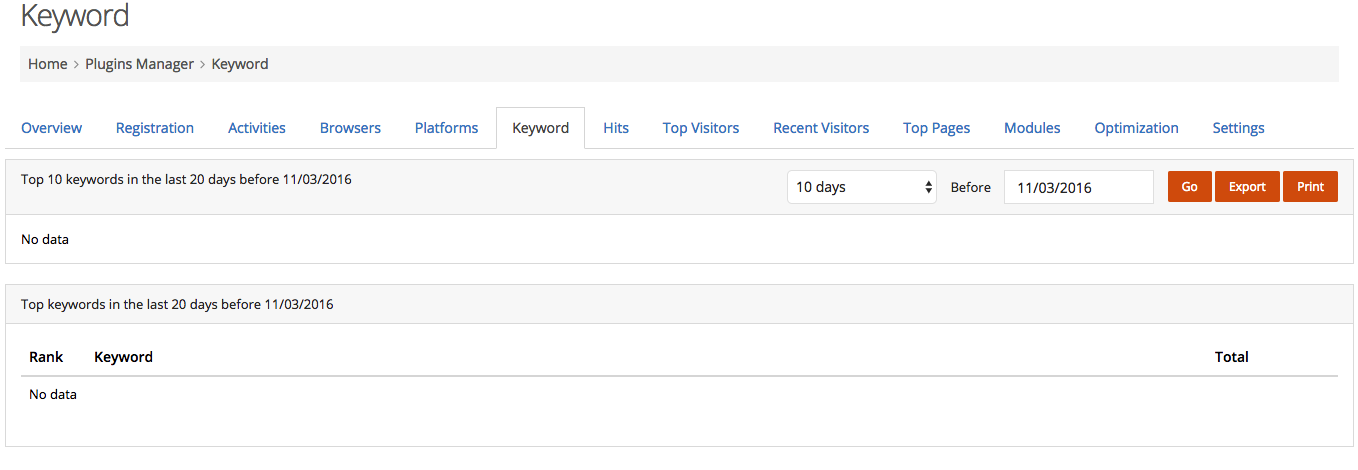Go to the Browsers tab
Viewport: 1358px width, 470px height.
pyautogui.click(x=350, y=128)
